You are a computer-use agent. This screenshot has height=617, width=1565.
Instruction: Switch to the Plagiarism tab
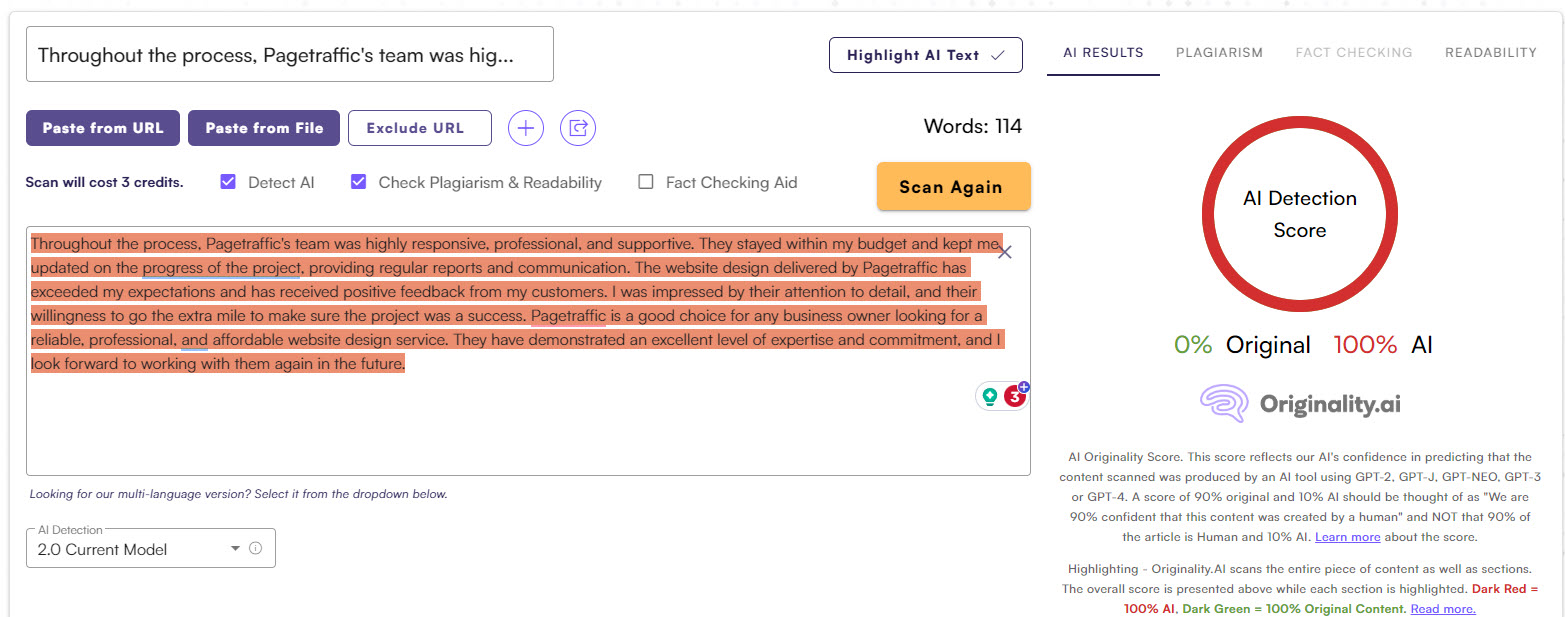(1219, 52)
